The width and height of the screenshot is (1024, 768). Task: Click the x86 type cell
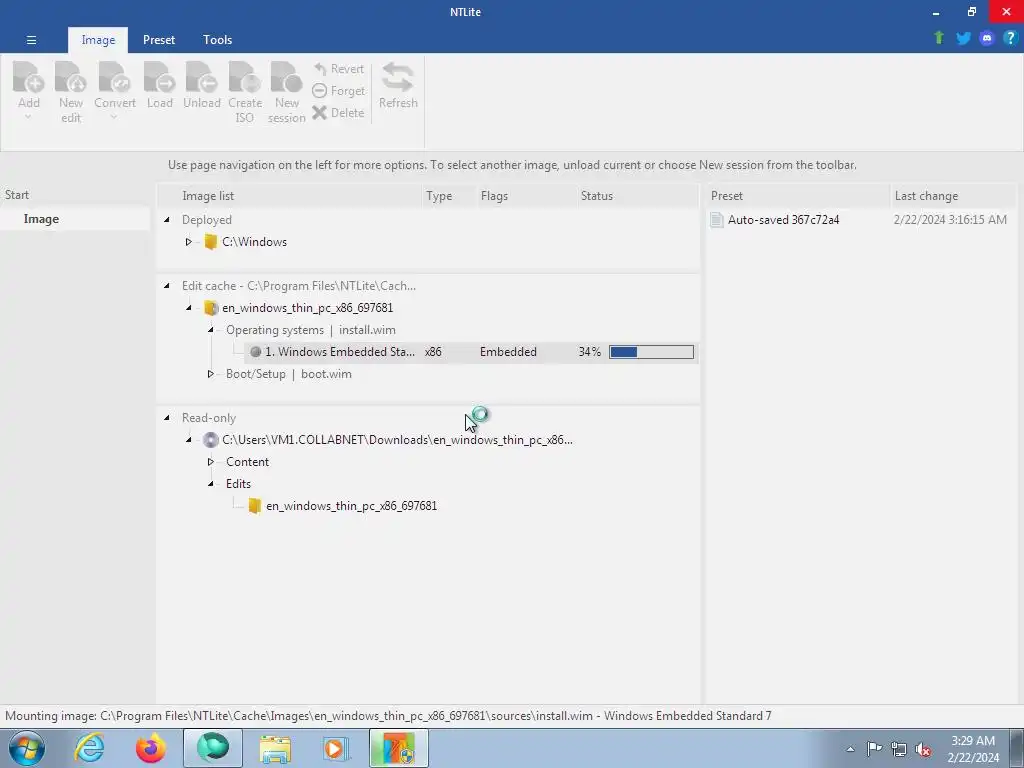[x=433, y=352]
